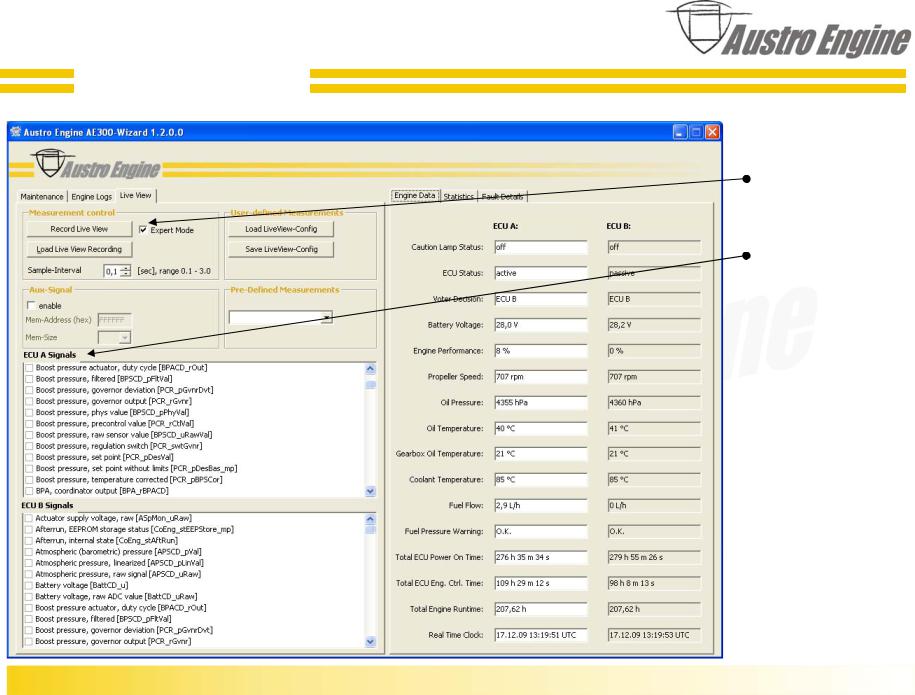The width and height of the screenshot is (915, 695).
Task: Check BPA, coordinator output in ECU A
Action: pos(29,491)
